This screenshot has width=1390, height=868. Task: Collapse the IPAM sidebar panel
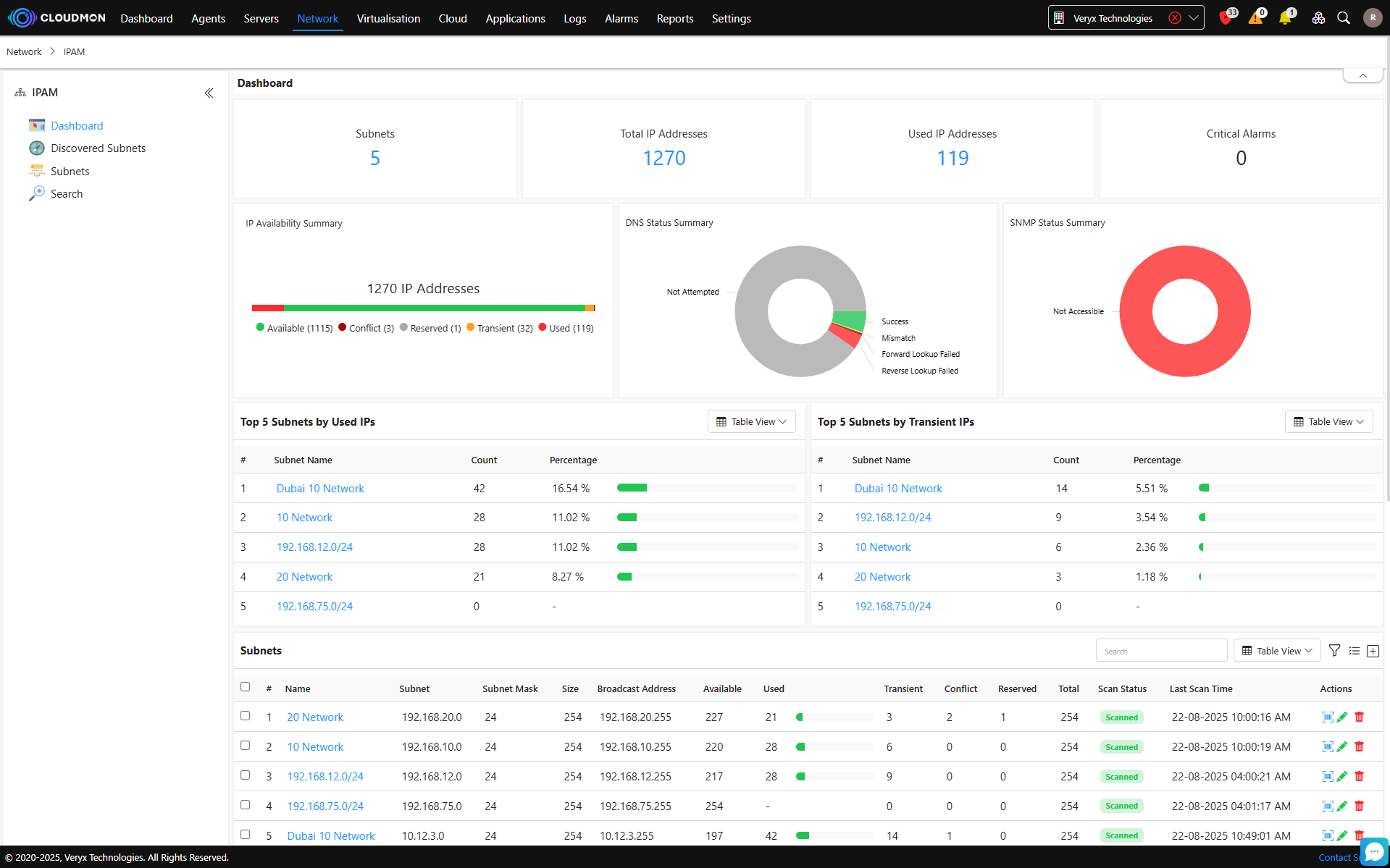[x=209, y=93]
